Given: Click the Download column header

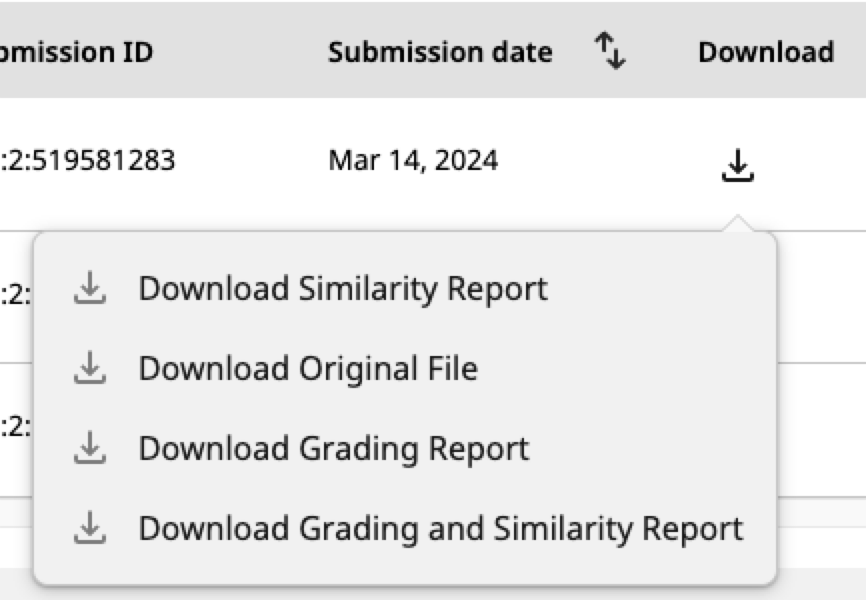Looking at the screenshot, I should (x=766, y=52).
